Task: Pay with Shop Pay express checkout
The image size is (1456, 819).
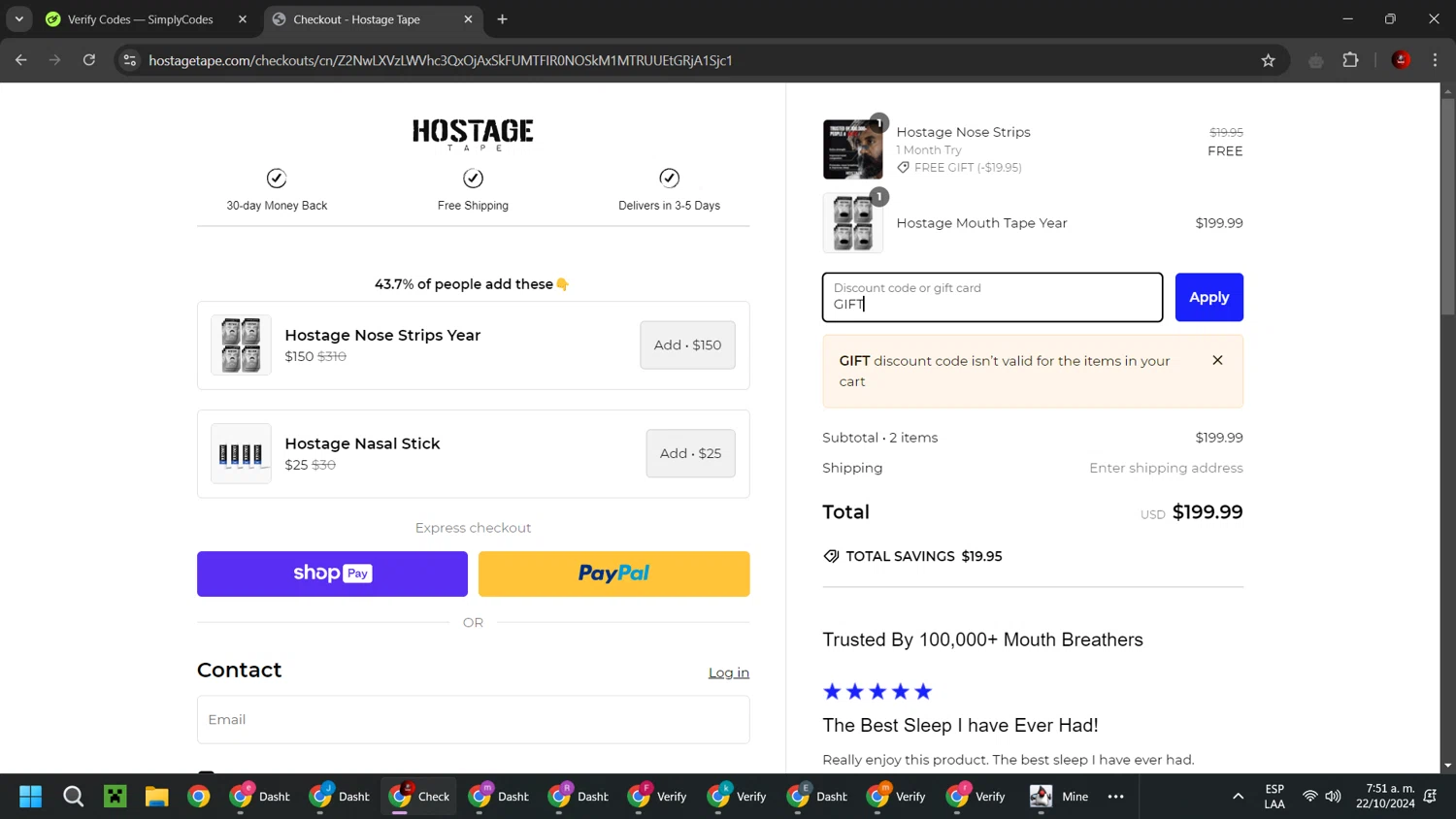Action: click(332, 573)
